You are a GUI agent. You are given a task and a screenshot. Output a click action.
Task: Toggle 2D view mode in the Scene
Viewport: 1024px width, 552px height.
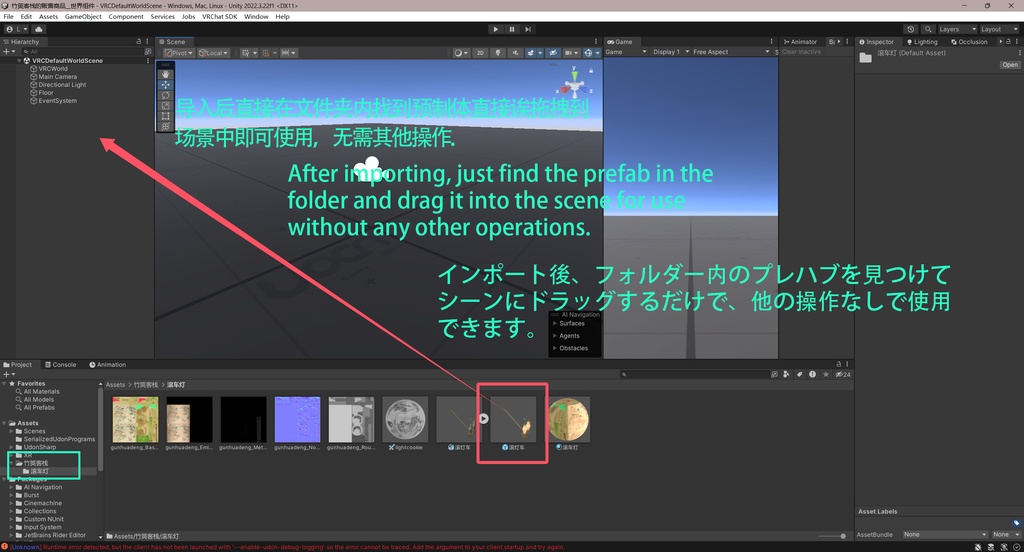tap(480, 53)
